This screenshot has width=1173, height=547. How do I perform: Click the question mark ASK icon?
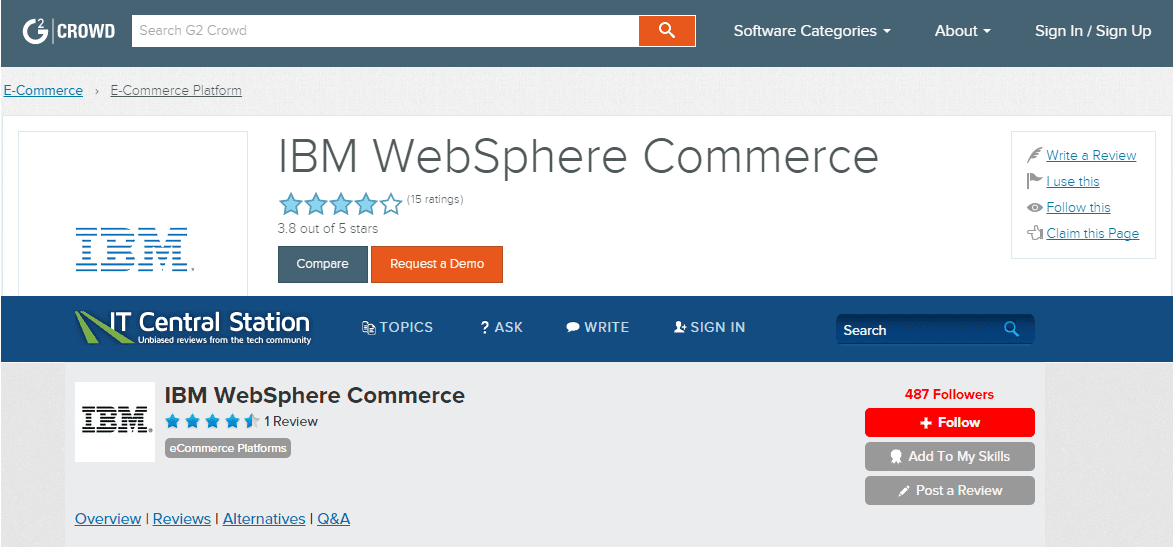[x=484, y=327]
